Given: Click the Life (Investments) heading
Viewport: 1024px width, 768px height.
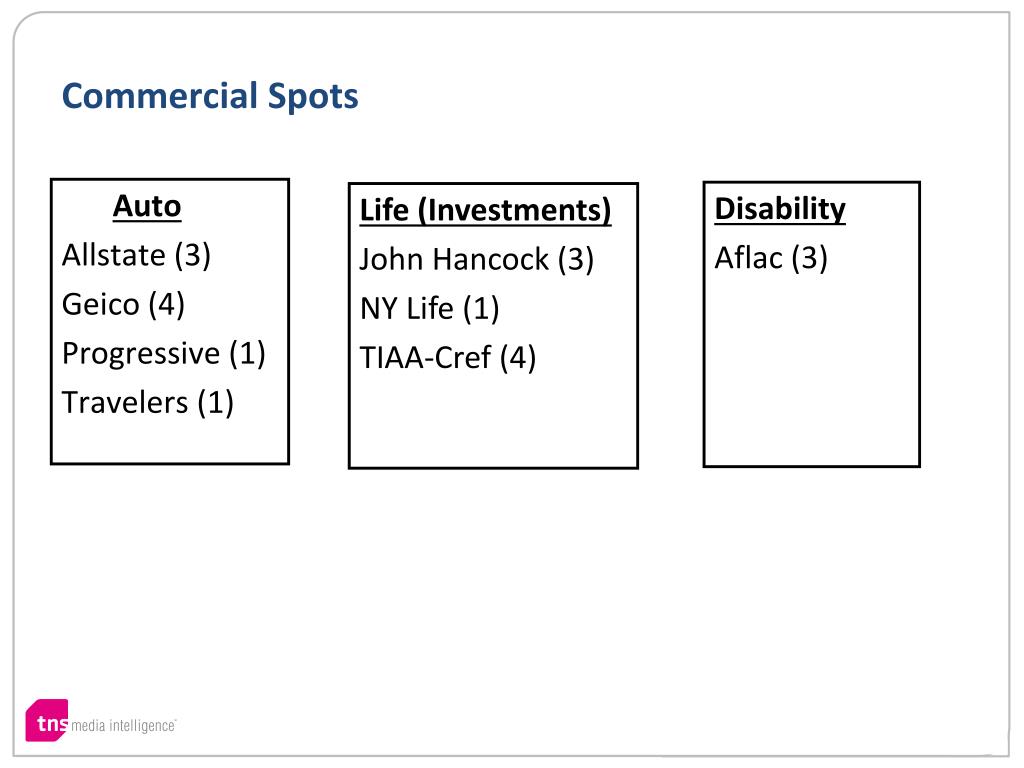Looking at the screenshot, I should [x=485, y=210].
